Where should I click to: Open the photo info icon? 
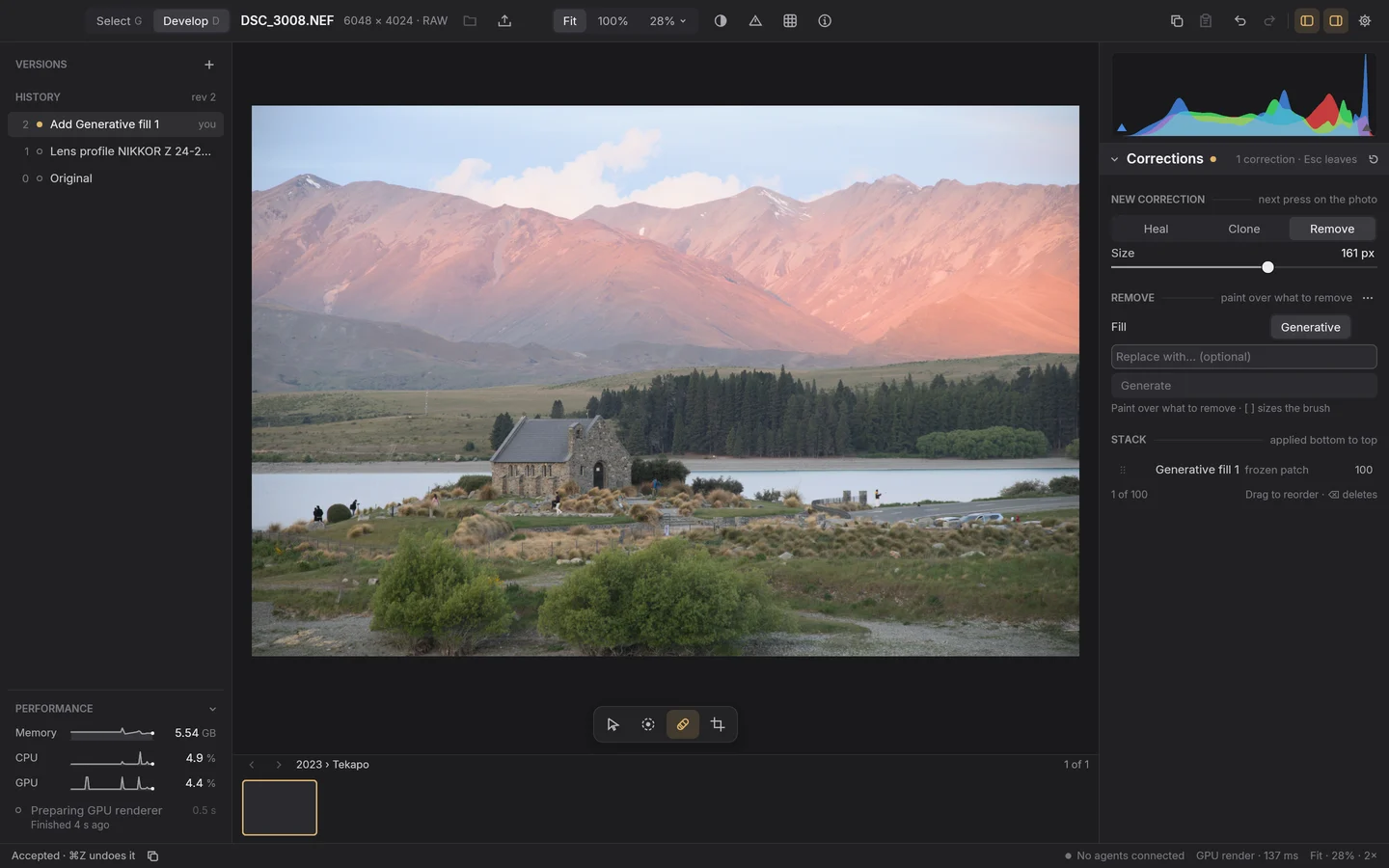click(825, 21)
